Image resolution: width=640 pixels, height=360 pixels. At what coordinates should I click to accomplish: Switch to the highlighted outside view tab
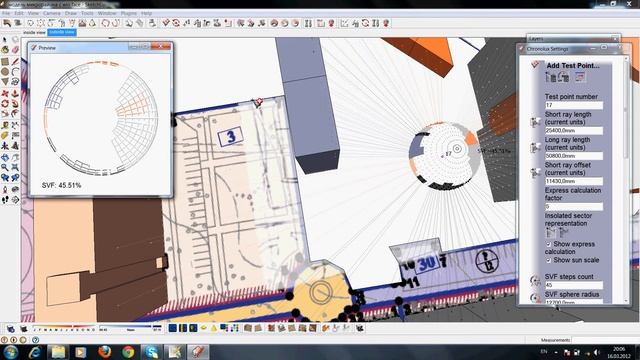pyautogui.click(x=62, y=32)
